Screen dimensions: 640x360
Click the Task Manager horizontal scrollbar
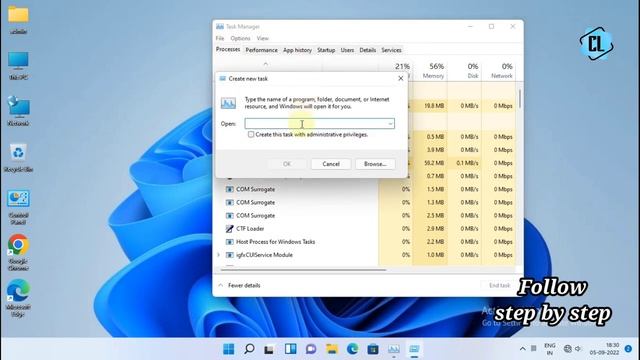[x=303, y=269]
